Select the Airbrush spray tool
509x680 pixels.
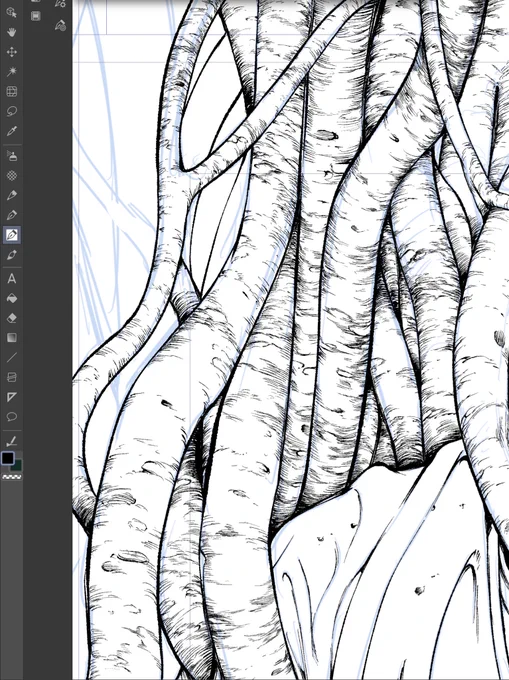(12, 156)
